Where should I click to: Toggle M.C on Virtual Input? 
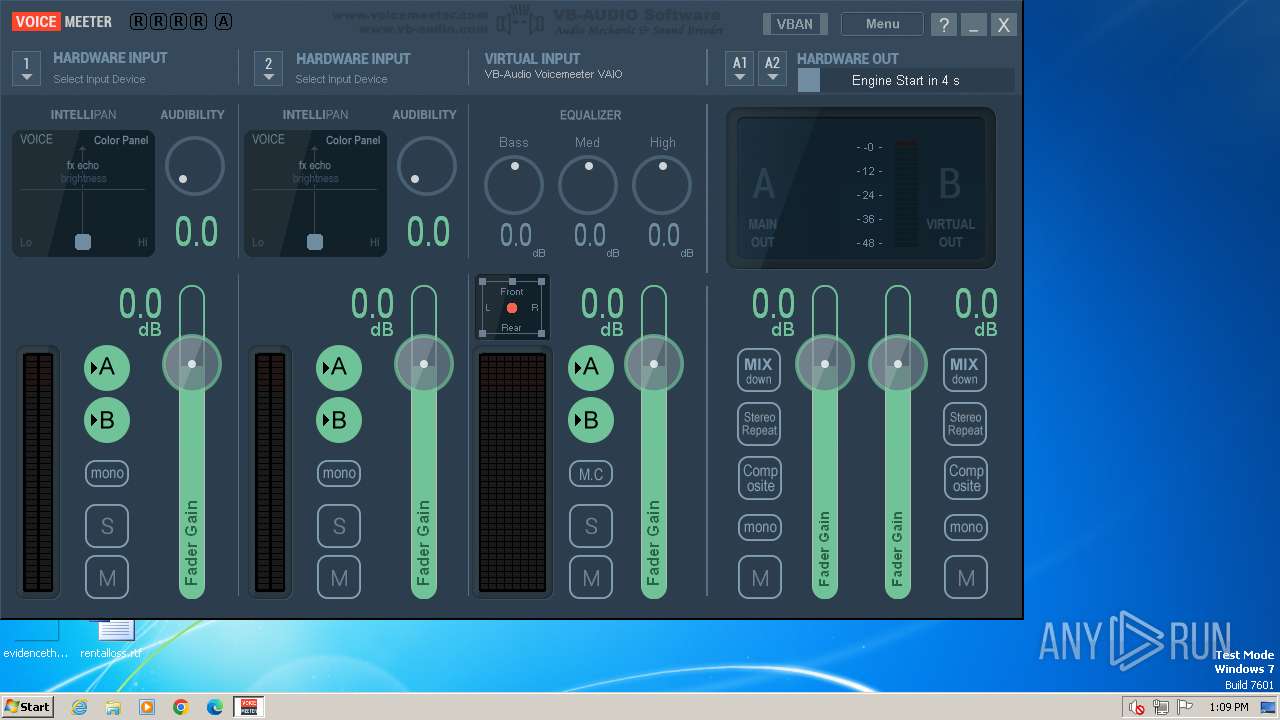[x=591, y=473]
